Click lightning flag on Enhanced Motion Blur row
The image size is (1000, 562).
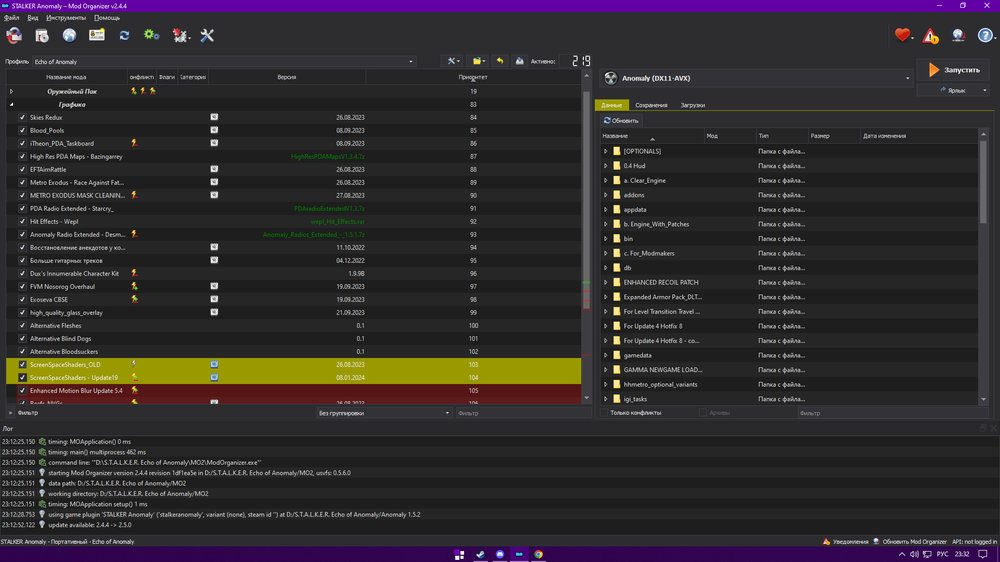click(x=134, y=390)
